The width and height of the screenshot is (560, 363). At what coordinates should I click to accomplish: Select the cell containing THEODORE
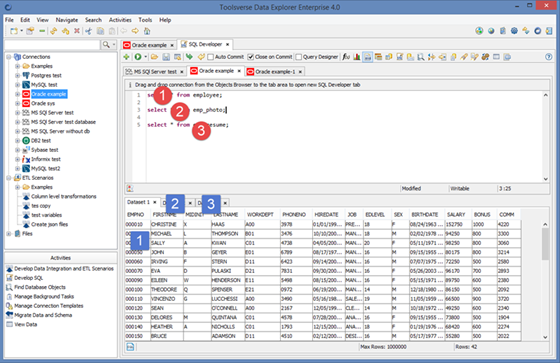point(166,289)
